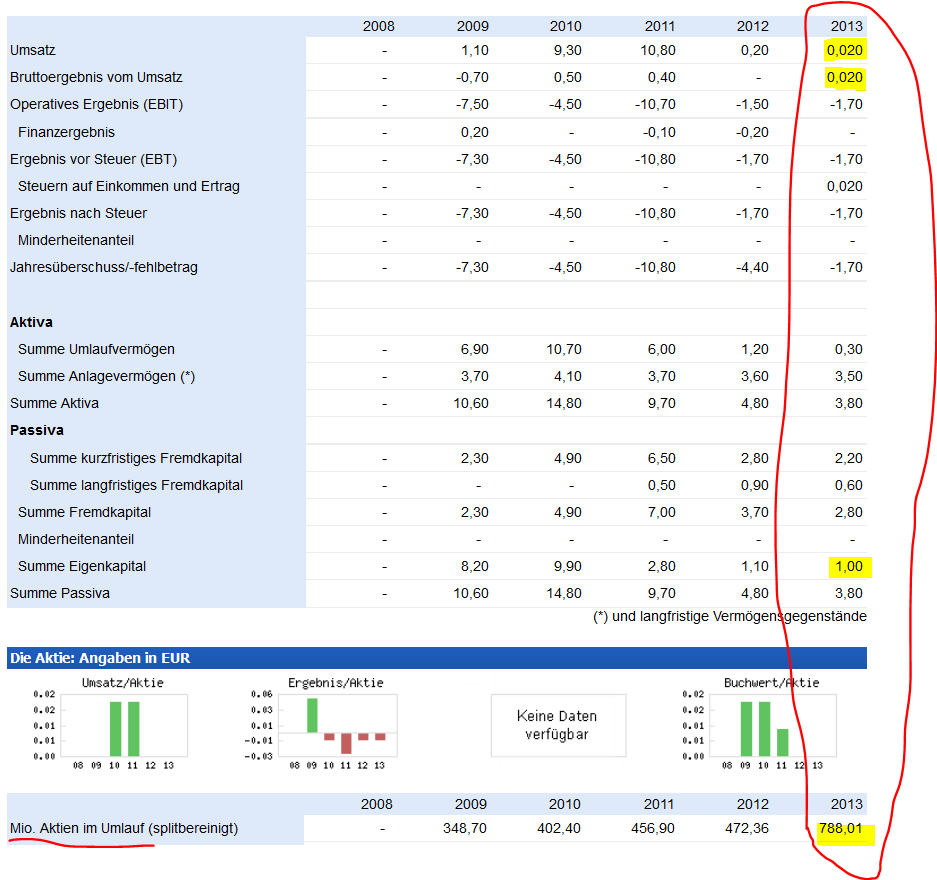Image resolution: width=937 pixels, height=880 pixels.
Task: Click the 'Bruttoergebnis vom Umsatz' row label
Action: 96,77
